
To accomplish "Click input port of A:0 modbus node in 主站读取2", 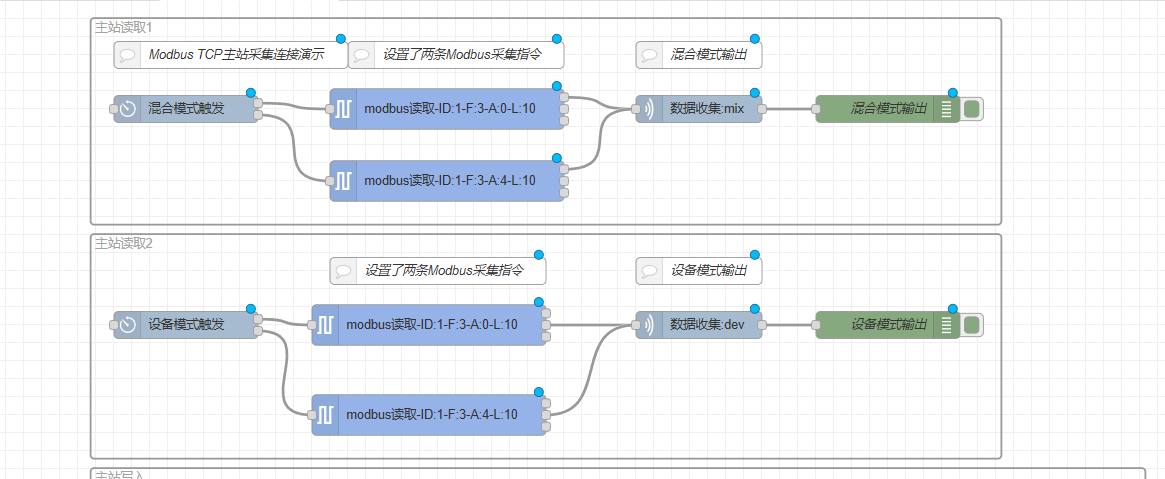I will coord(311,325).
